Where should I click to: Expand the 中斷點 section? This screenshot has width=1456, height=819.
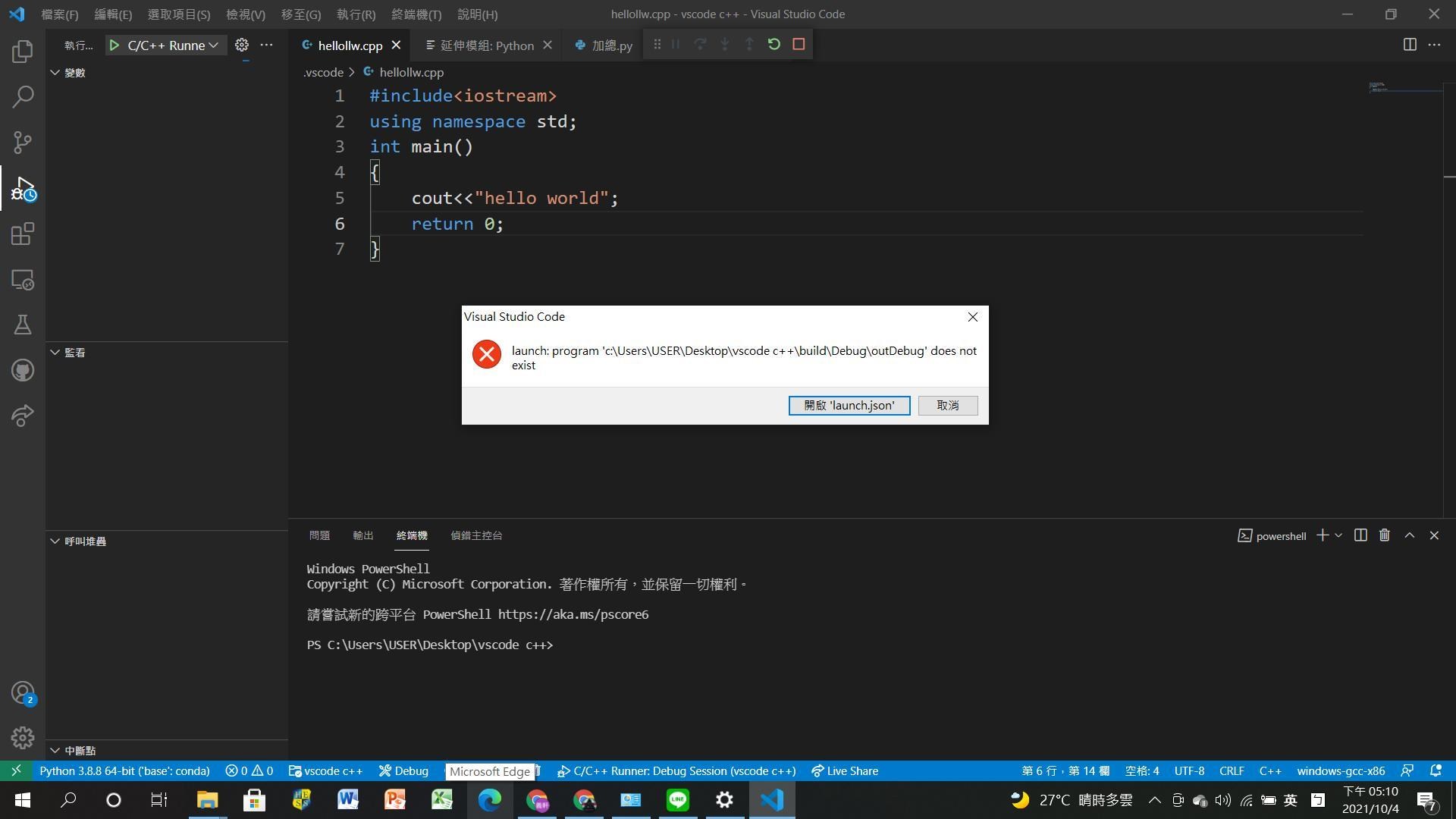55,750
